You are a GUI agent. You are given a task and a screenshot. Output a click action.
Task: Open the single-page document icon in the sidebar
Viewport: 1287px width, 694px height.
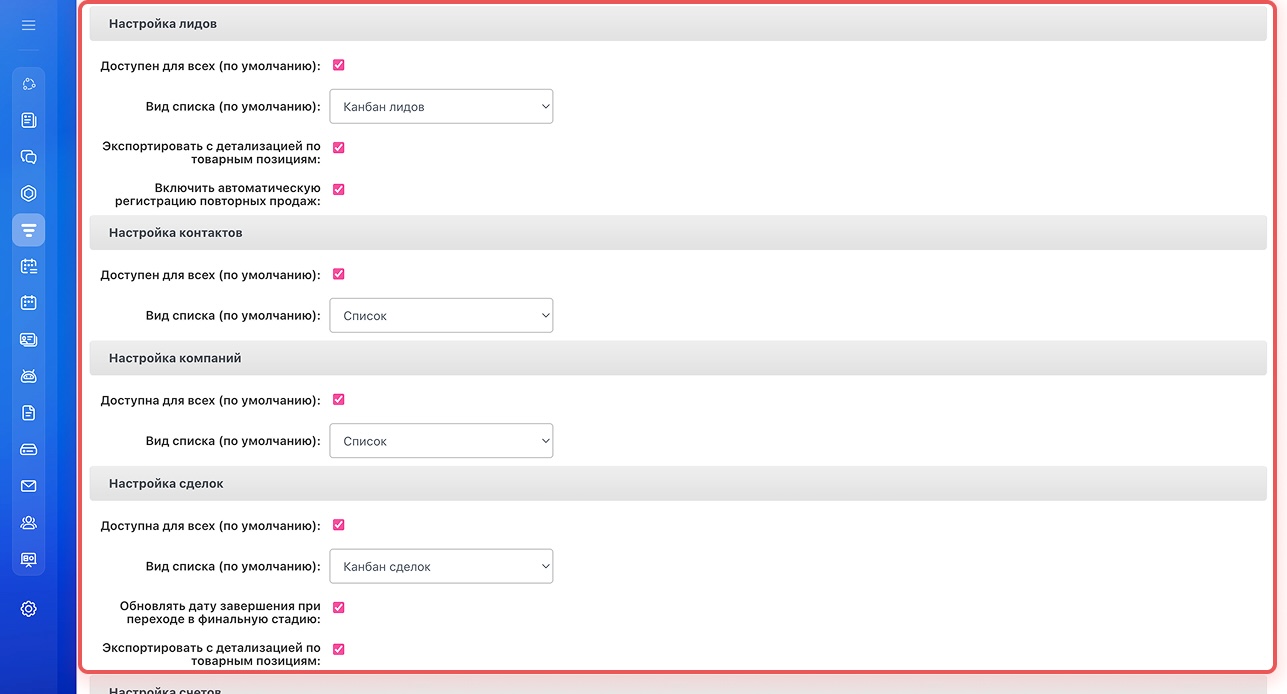click(x=28, y=413)
